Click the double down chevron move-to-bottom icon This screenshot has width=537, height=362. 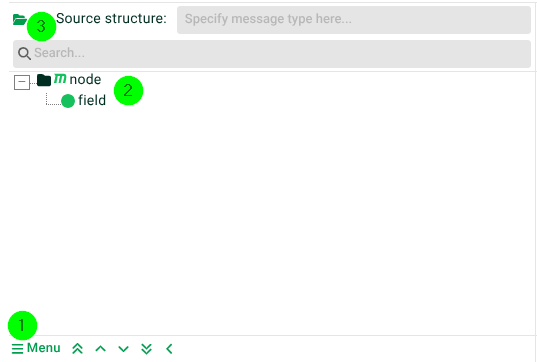pyautogui.click(x=147, y=349)
